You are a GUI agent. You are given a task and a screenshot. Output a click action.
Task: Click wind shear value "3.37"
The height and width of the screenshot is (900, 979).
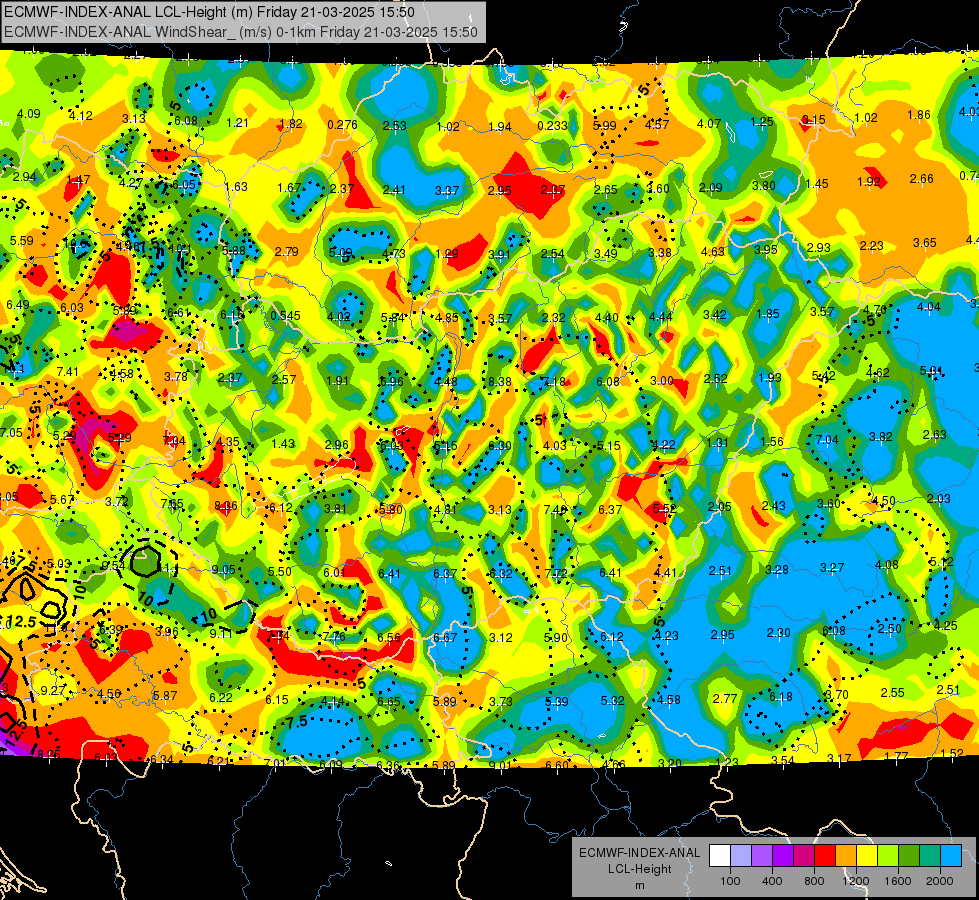447,190
